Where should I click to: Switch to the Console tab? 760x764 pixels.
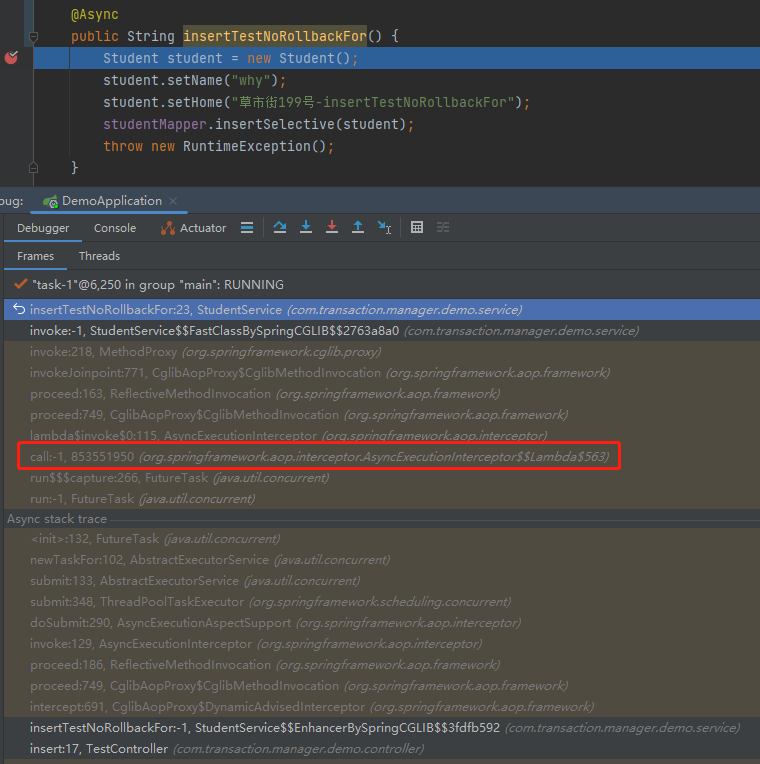coord(114,228)
